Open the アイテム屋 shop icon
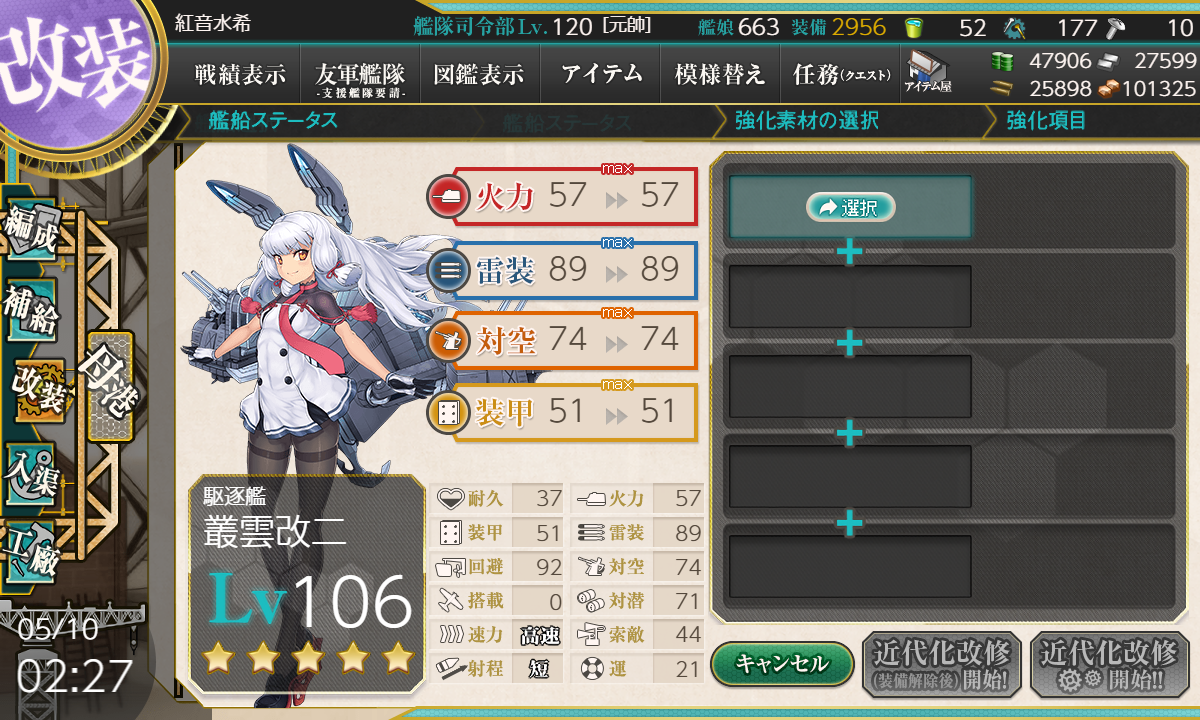The image size is (1200, 720). click(x=928, y=72)
